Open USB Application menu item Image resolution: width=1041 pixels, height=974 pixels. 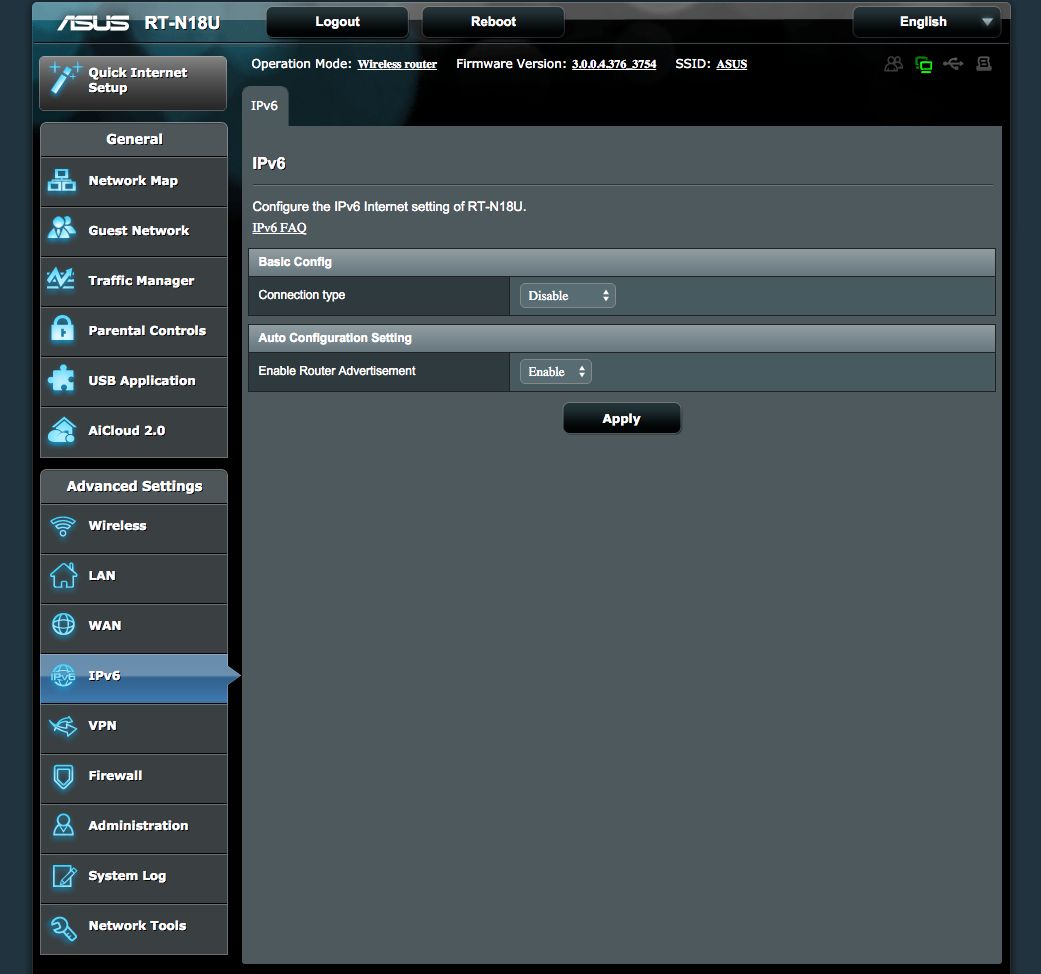[133, 381]
